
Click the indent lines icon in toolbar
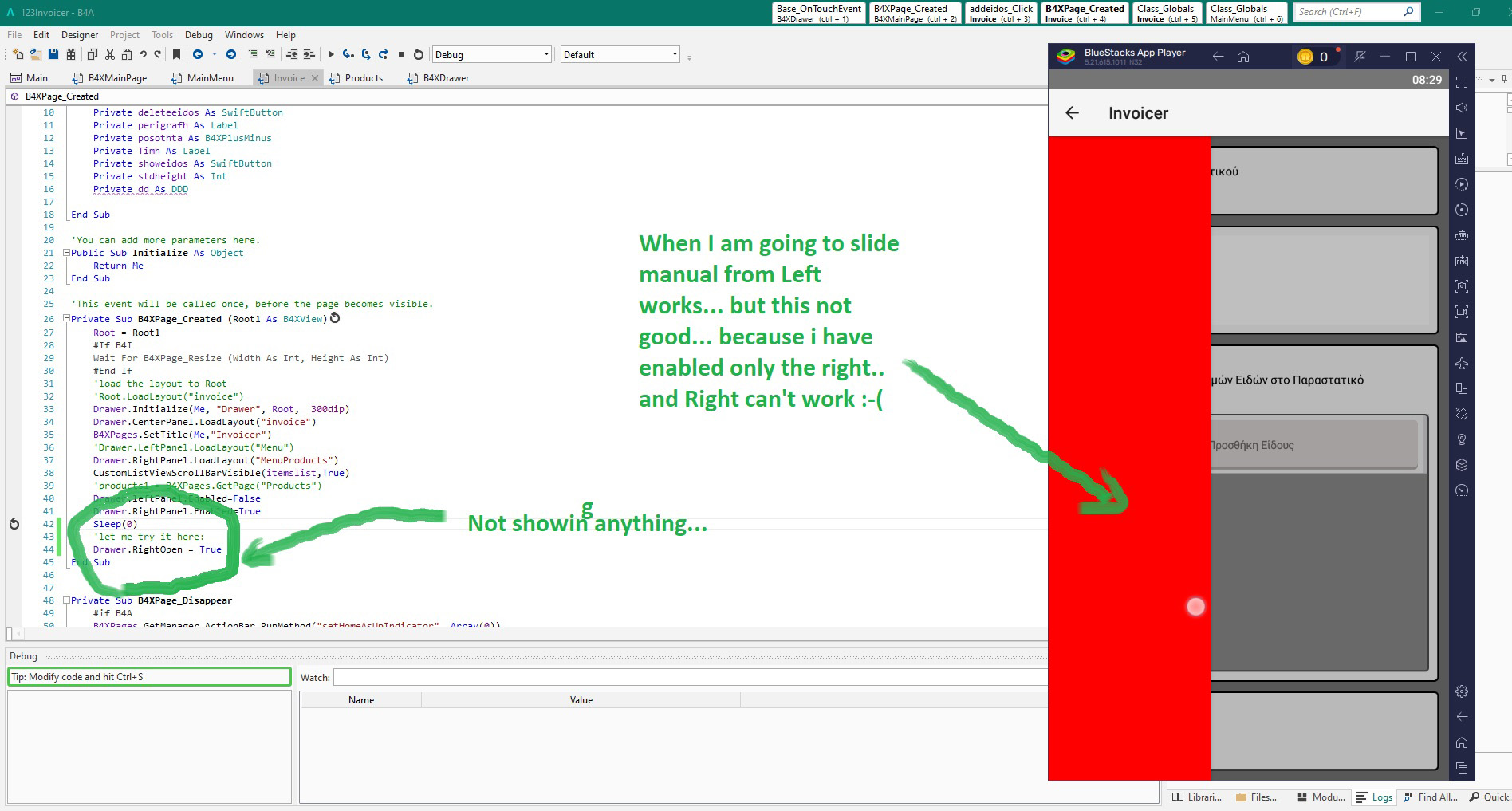[x=309, y=54]
